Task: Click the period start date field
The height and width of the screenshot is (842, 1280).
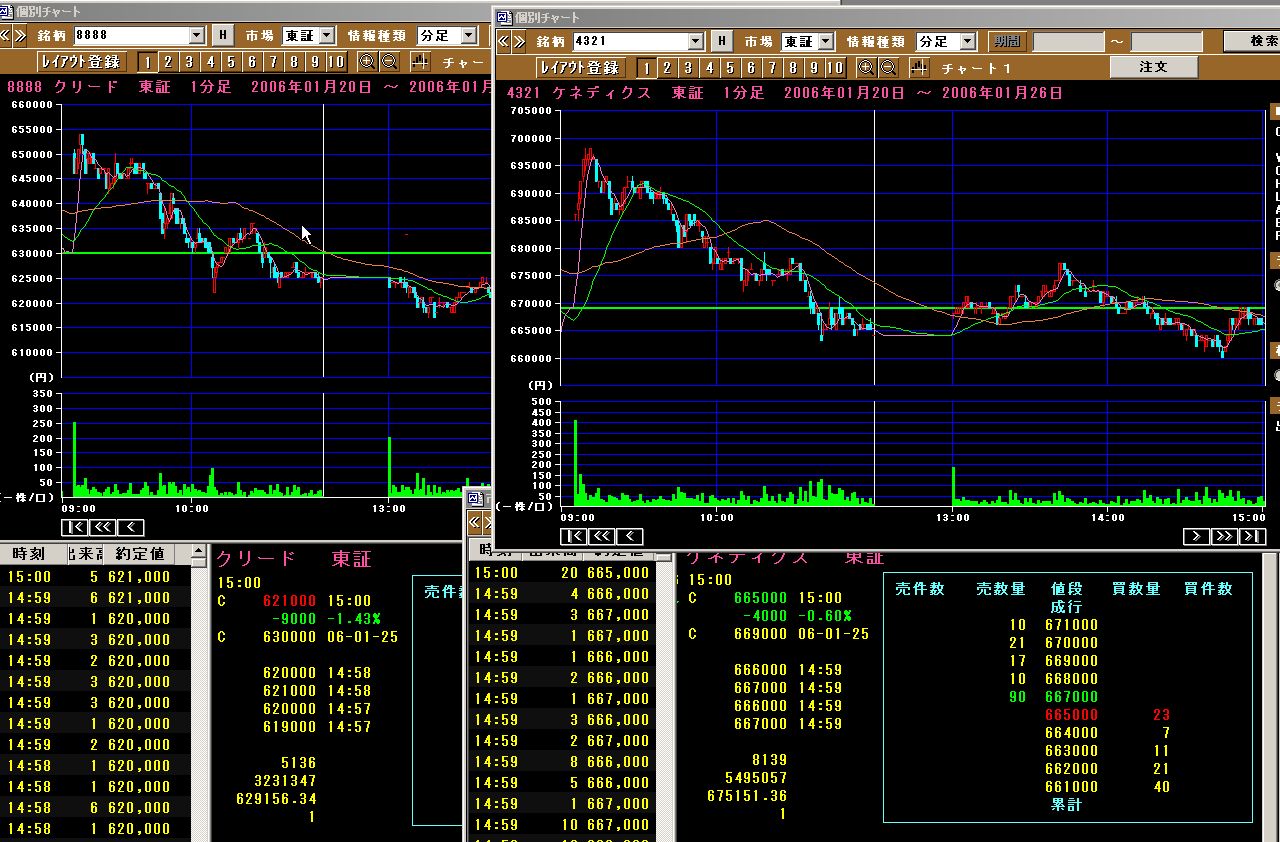Action: (1068, 41)
